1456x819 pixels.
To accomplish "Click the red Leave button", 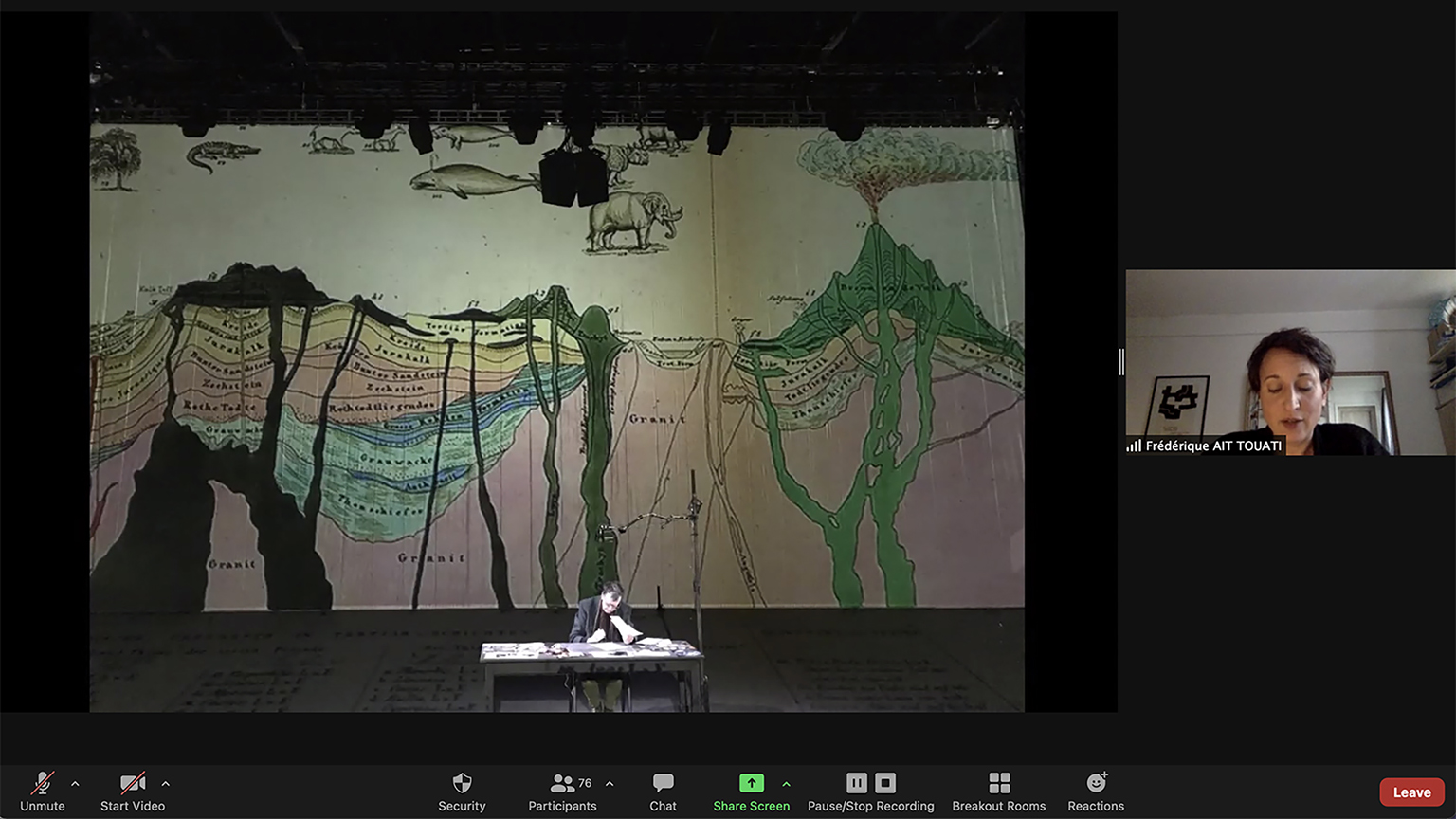I will click(1411, 792).
